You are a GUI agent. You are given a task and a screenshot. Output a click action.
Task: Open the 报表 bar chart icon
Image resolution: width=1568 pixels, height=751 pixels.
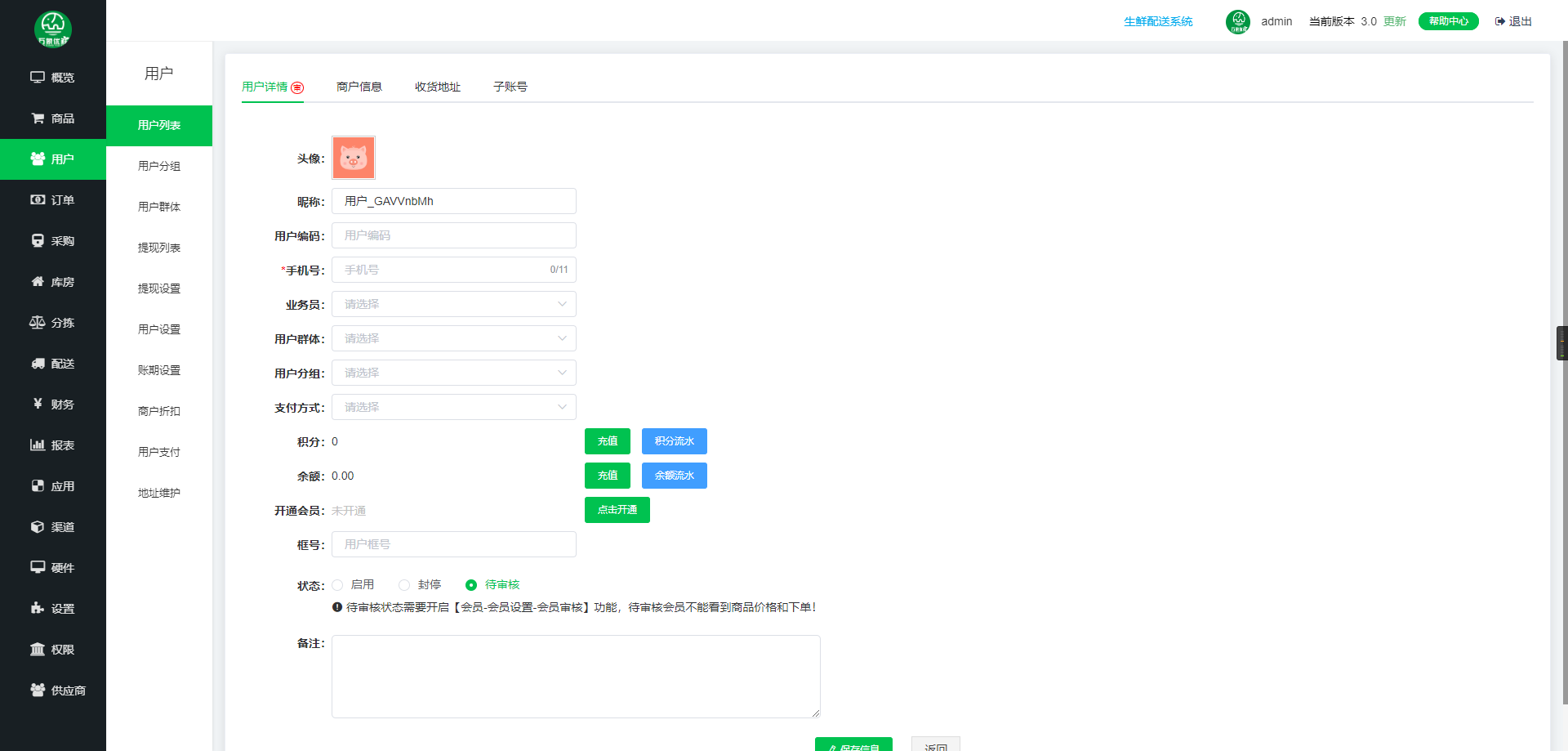click(x=38, y=445)
